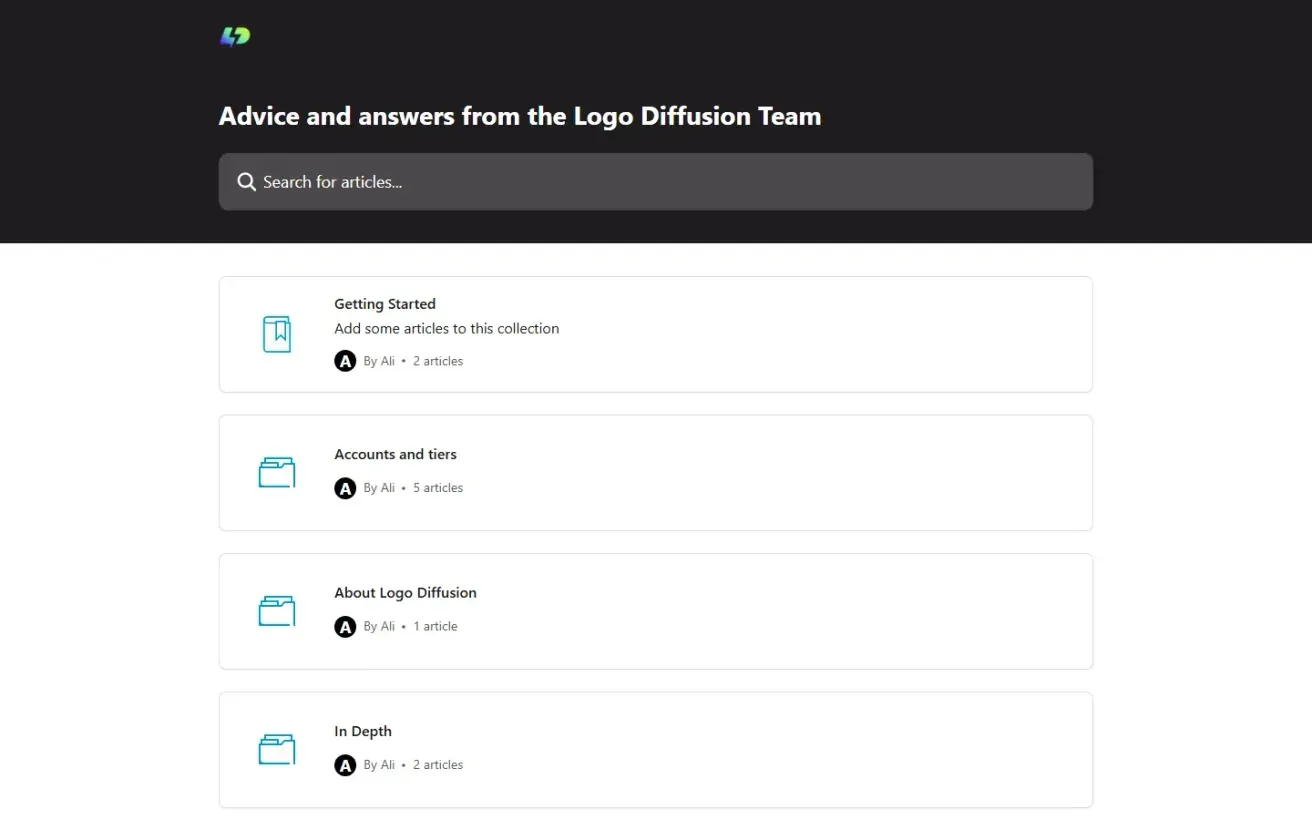Image resolution: width=1312 pixels, height=820 pixels.
Task: Click the magnifying glass search icon
Action: click(x=246, y=182)
